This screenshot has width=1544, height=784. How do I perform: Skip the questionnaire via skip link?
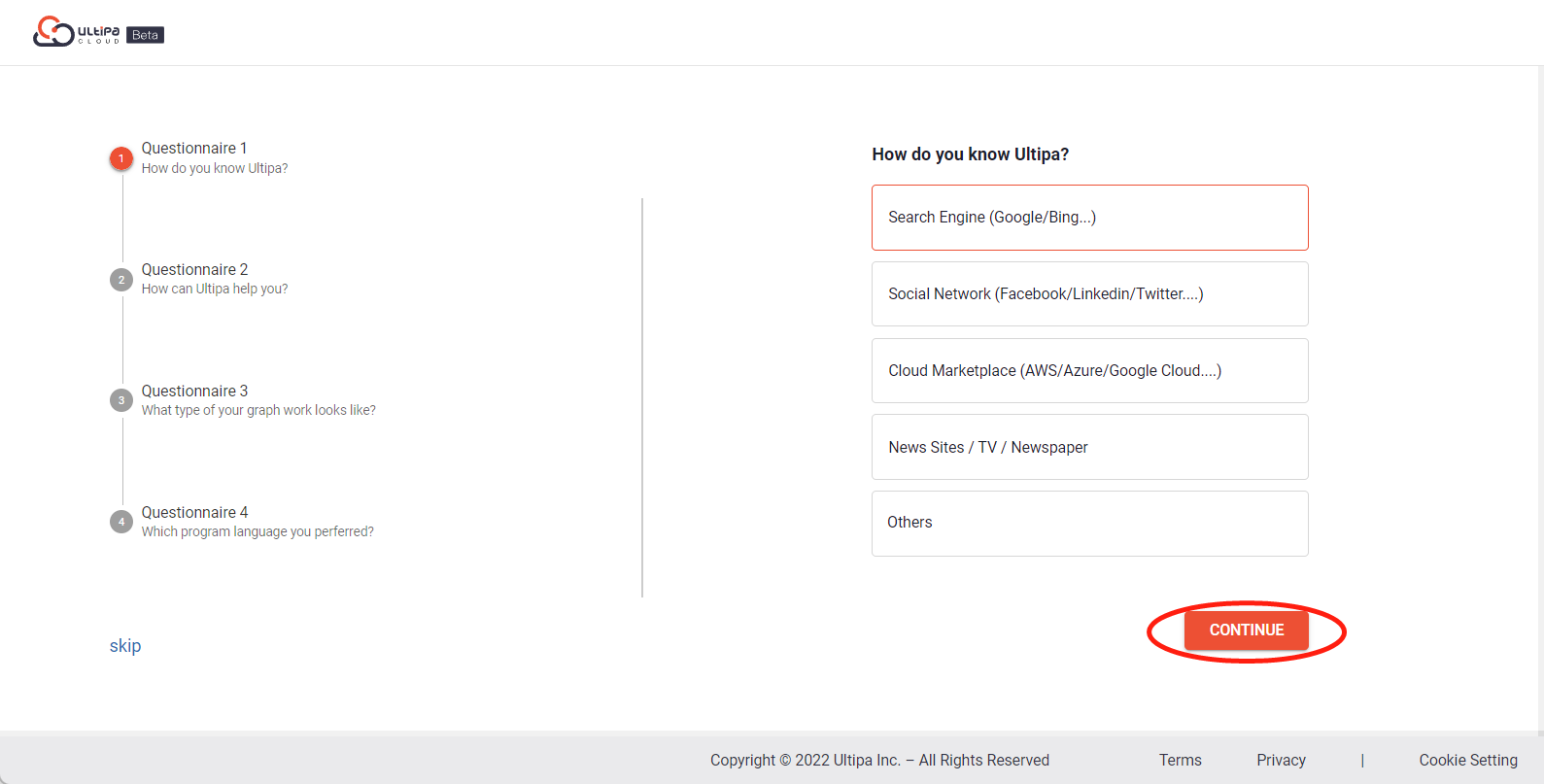pos(125,646)
